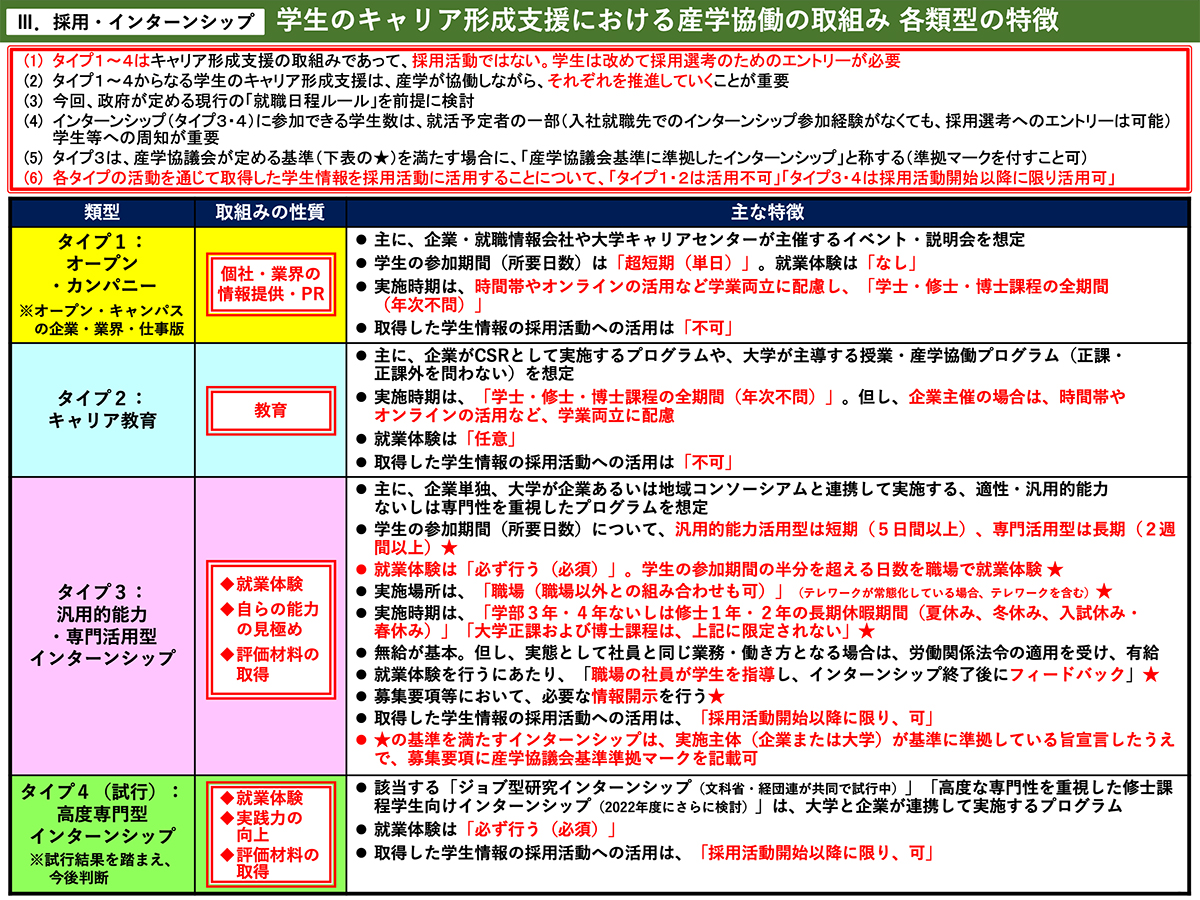Viewport: 1200px width, 900px height.
Task: Click the Type 3 '自らの能力の見極め' box item
Action: (x=270, y=619)
